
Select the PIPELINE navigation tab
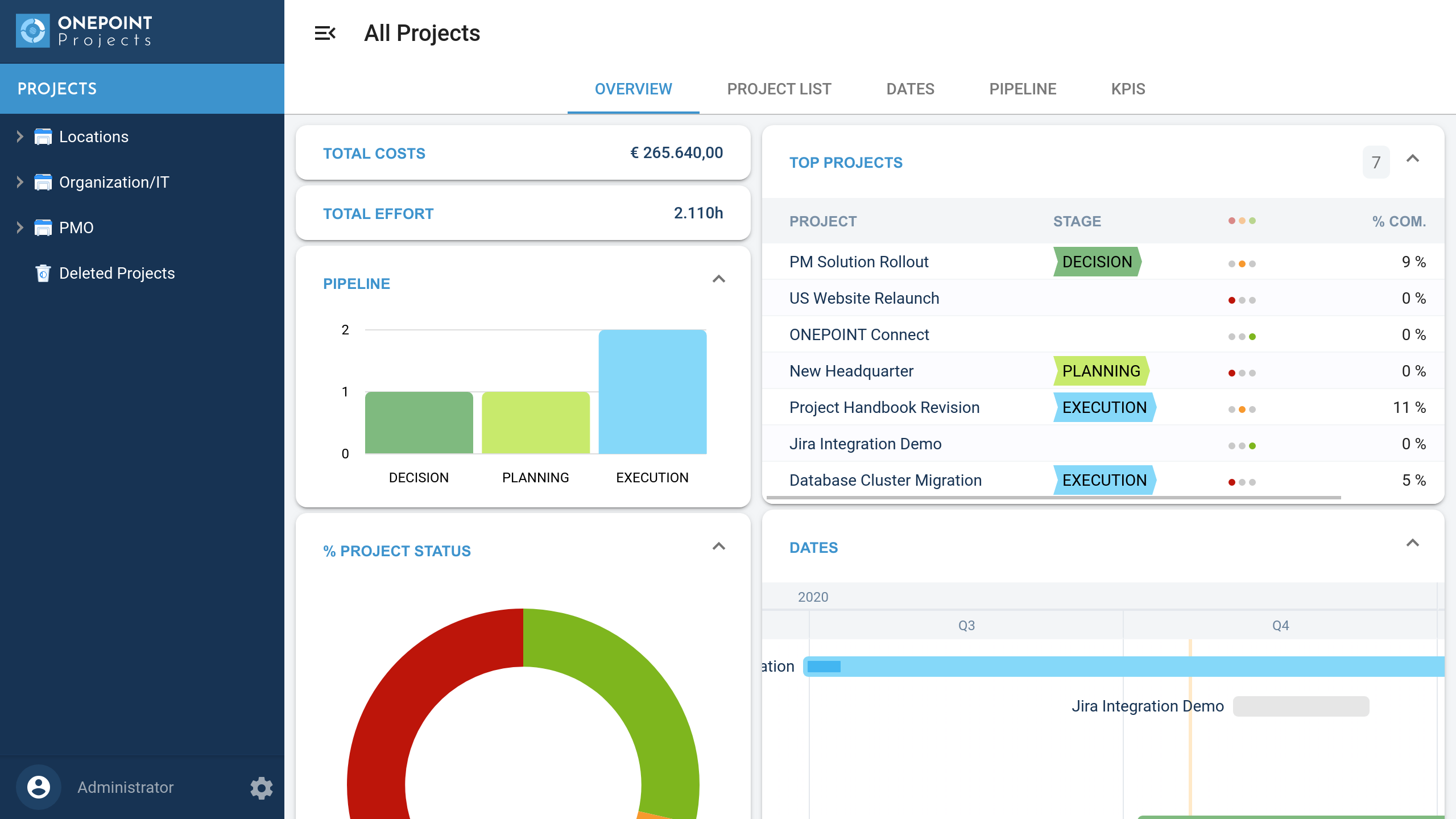pos(1021,89)
